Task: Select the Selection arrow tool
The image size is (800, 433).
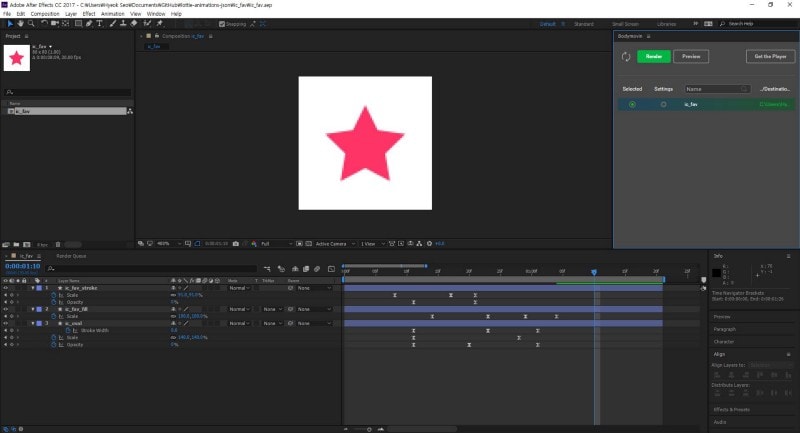Action: [x=10, y=23]
